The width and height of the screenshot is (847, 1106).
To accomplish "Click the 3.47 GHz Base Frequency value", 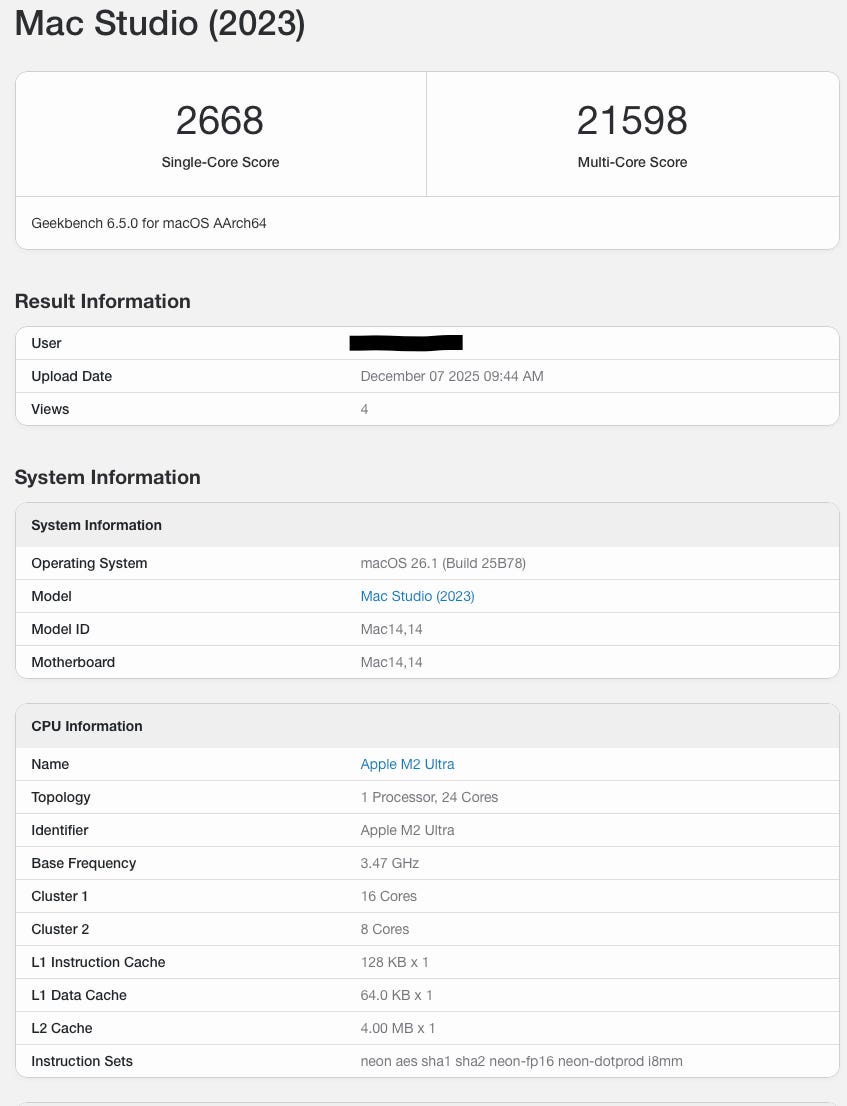I will pyautogui.click(x=389, y=863).
